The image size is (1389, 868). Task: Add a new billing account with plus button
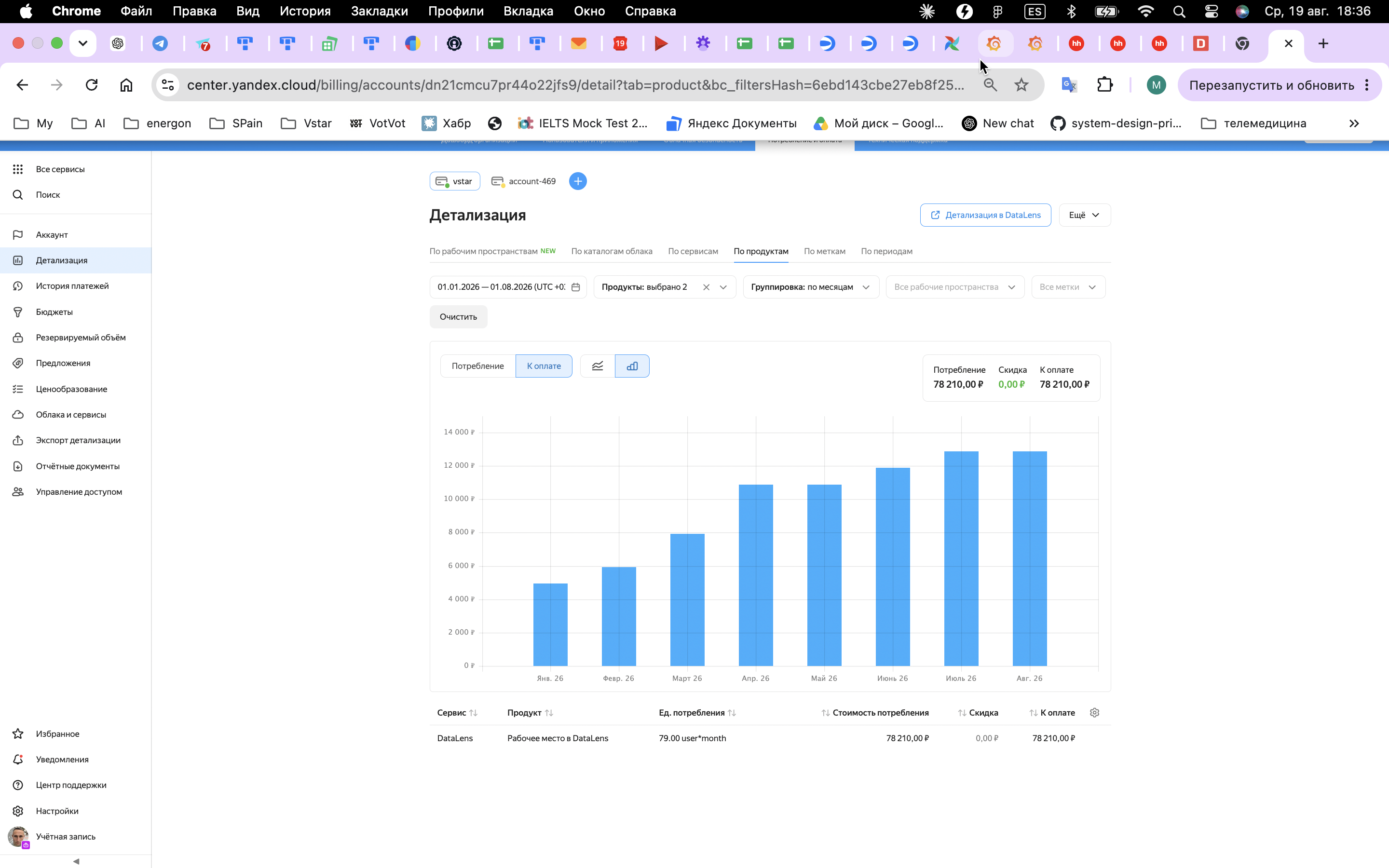(x=577, y=181)
